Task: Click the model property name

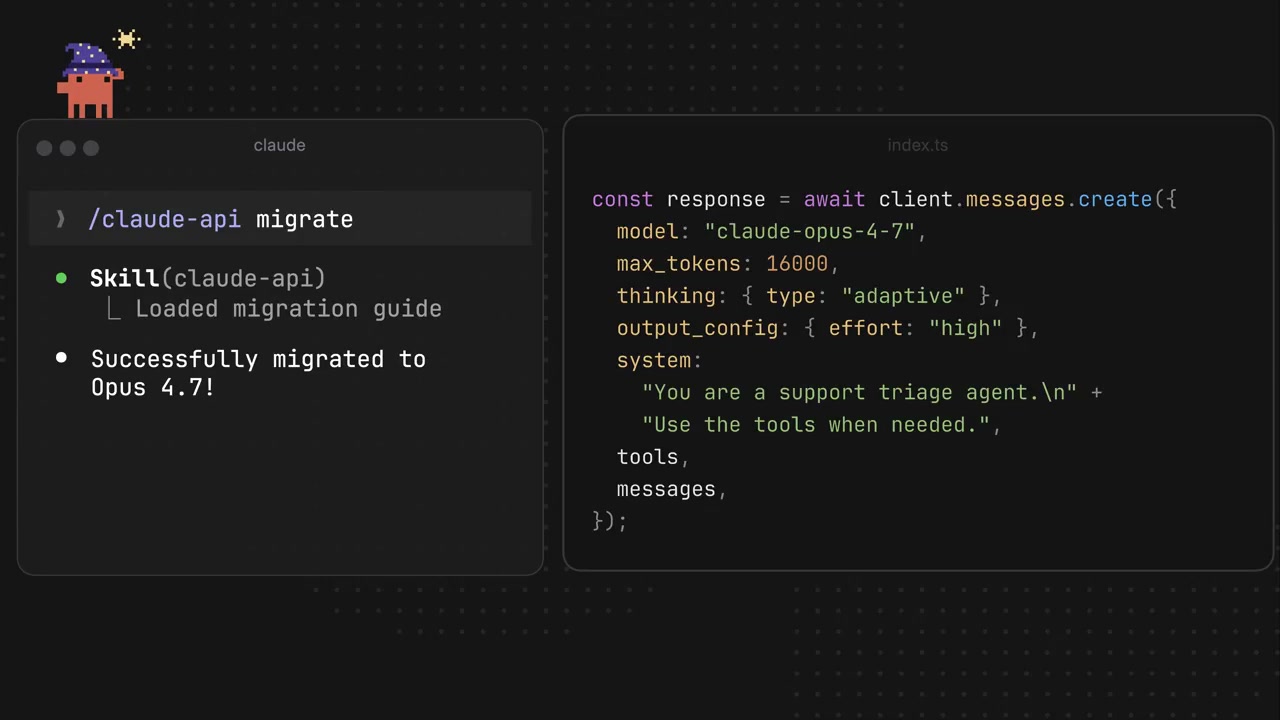Action: [x=647, y=232]
